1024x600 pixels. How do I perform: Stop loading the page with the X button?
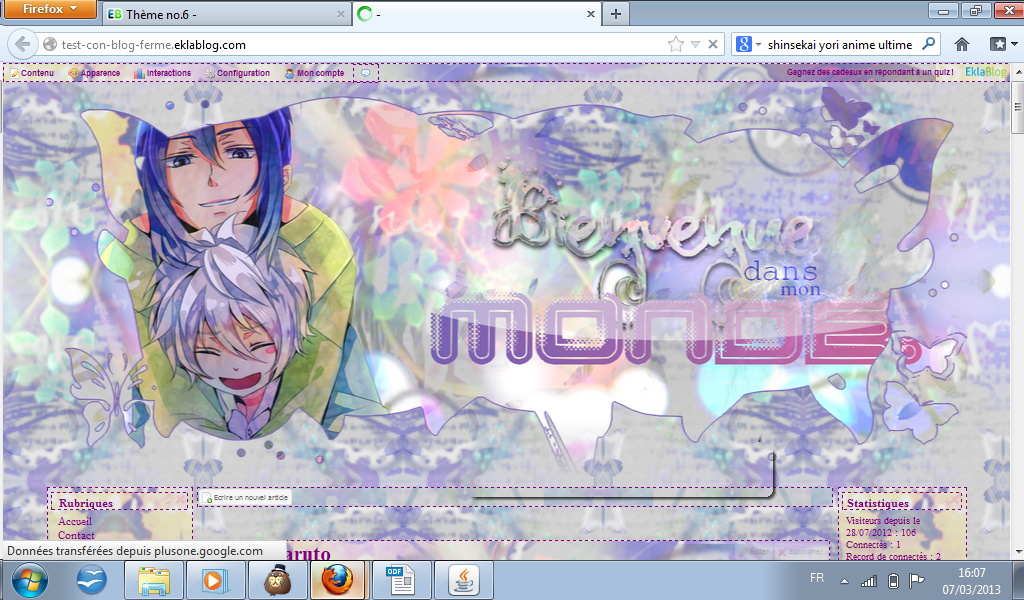coord(713,44)
